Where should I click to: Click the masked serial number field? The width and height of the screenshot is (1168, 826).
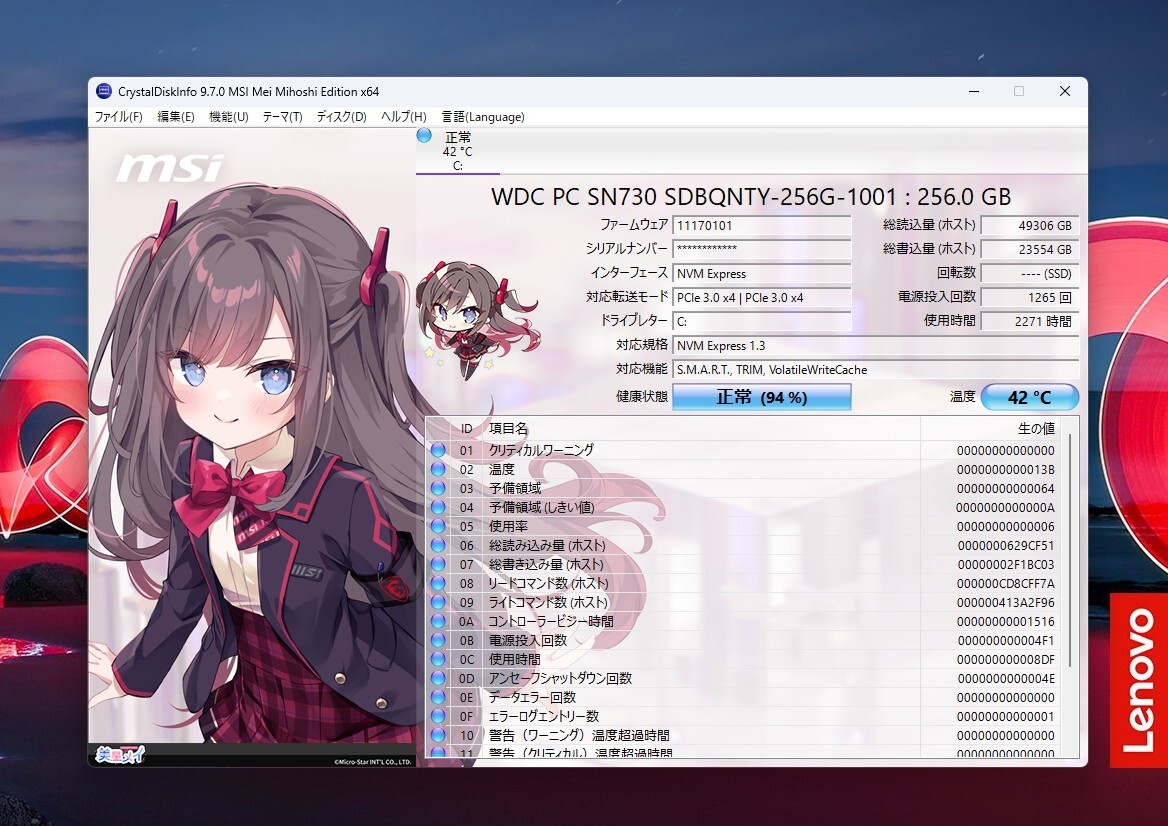point(762,249)
